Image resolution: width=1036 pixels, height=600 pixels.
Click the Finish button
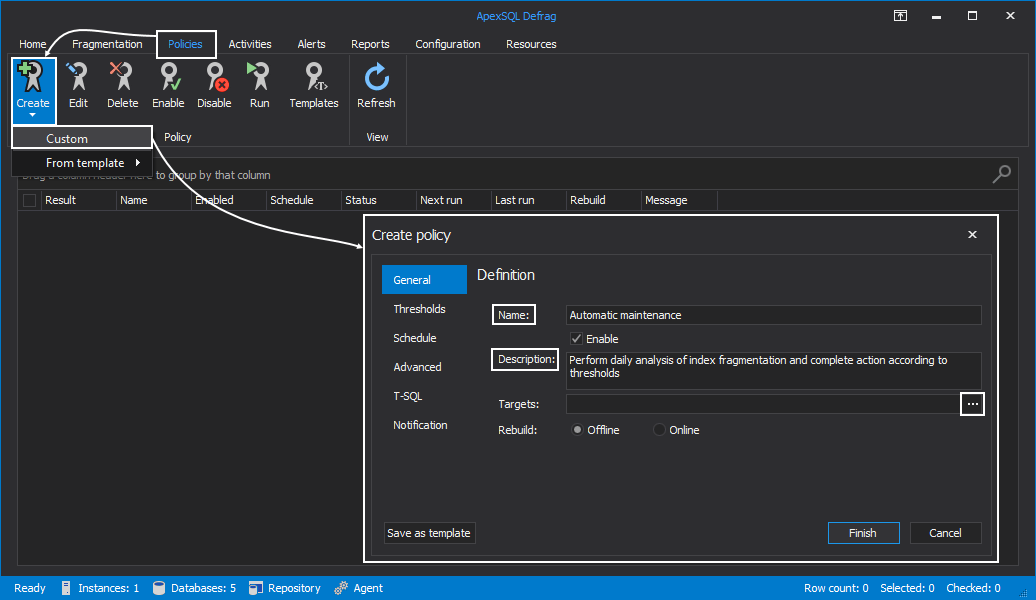(x=863, y=533)
